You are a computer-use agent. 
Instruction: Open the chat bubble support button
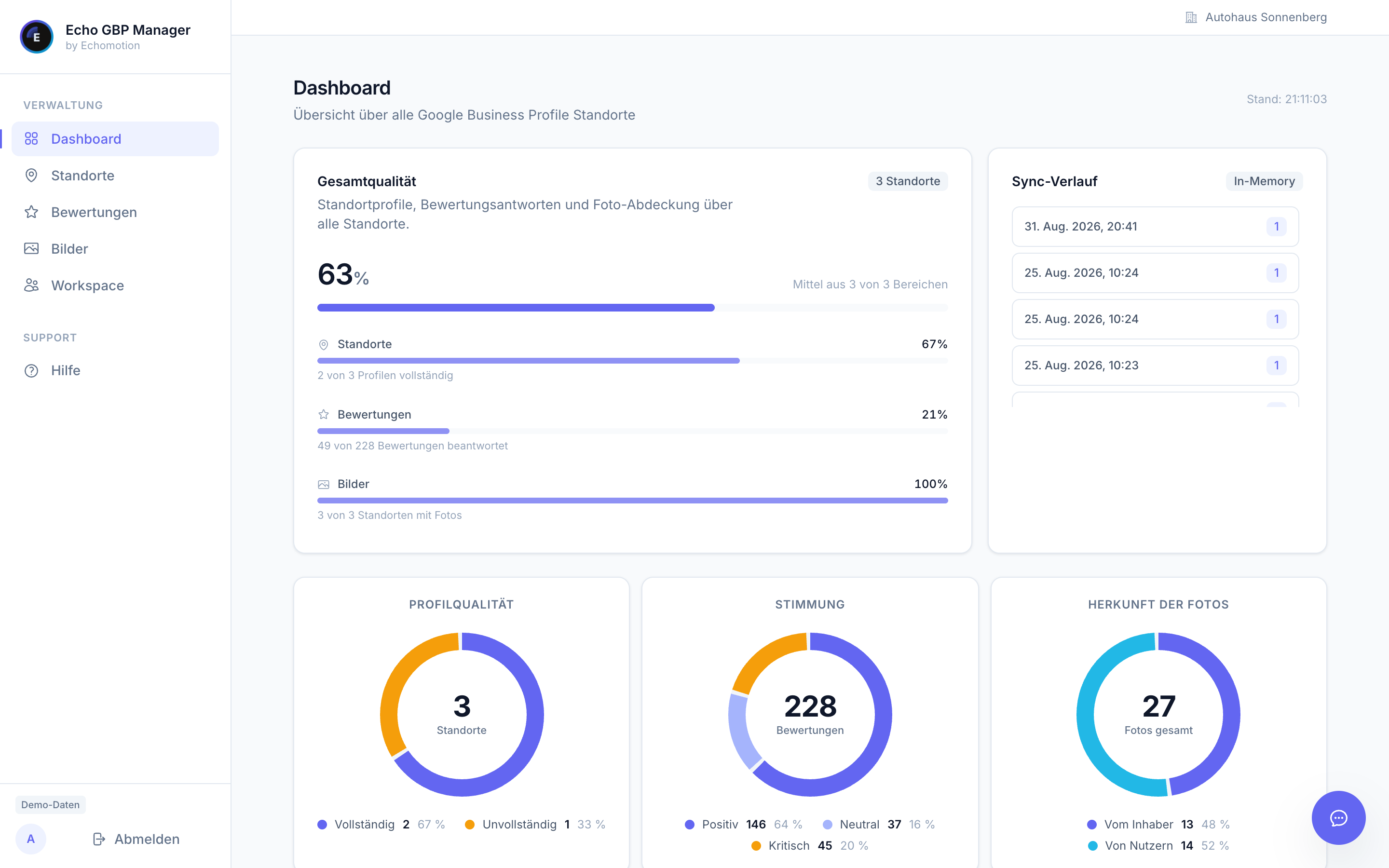coord(1338,817)
